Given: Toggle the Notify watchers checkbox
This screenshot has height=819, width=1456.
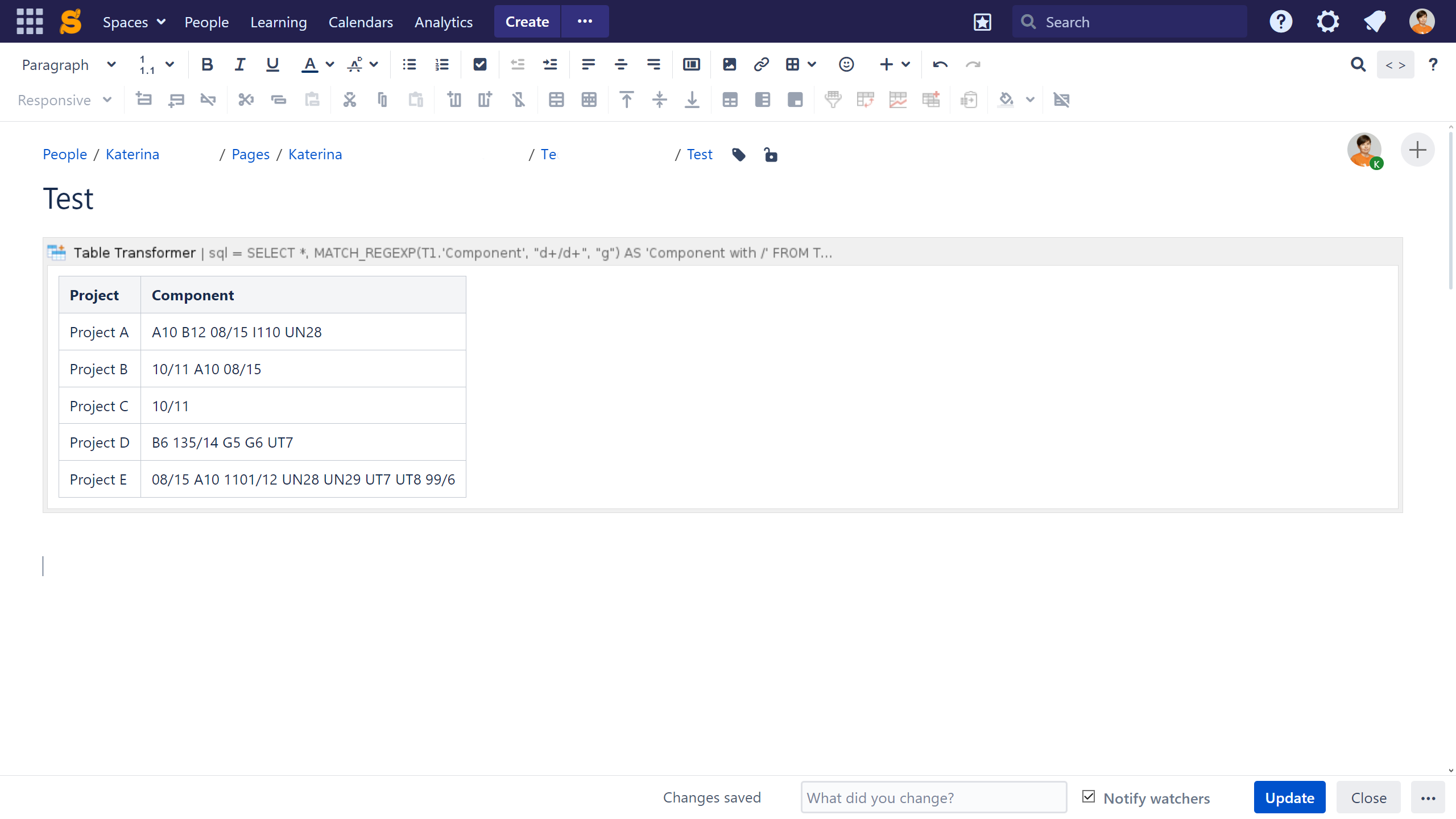Looking at the screenshot, I should click(x=1089, y=797).
